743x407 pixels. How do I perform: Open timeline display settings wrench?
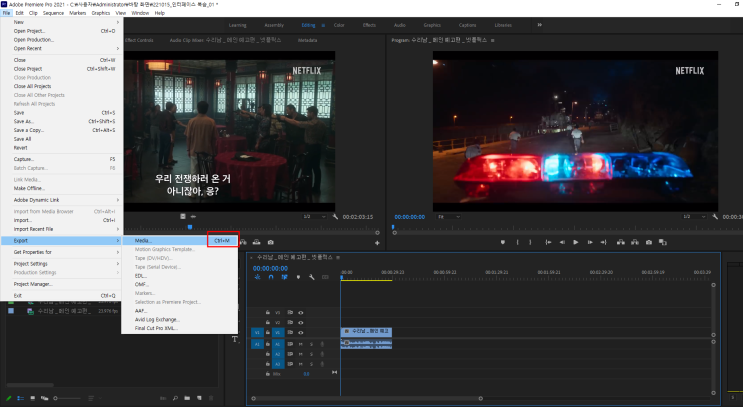pyautogui.click(x=312, y=277)
